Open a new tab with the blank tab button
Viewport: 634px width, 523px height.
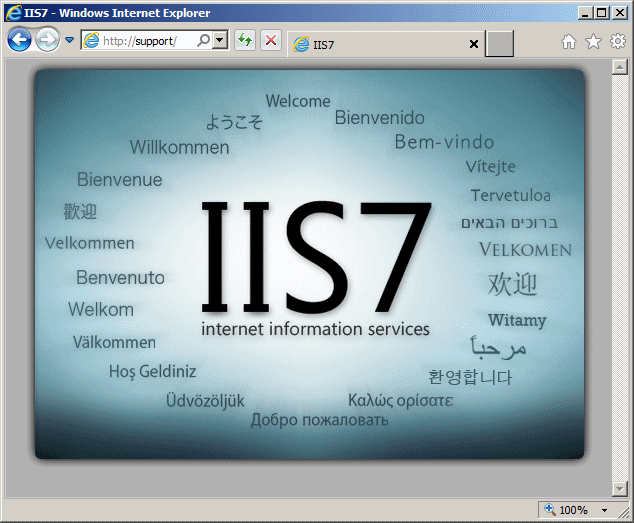(x=499, y=43)
